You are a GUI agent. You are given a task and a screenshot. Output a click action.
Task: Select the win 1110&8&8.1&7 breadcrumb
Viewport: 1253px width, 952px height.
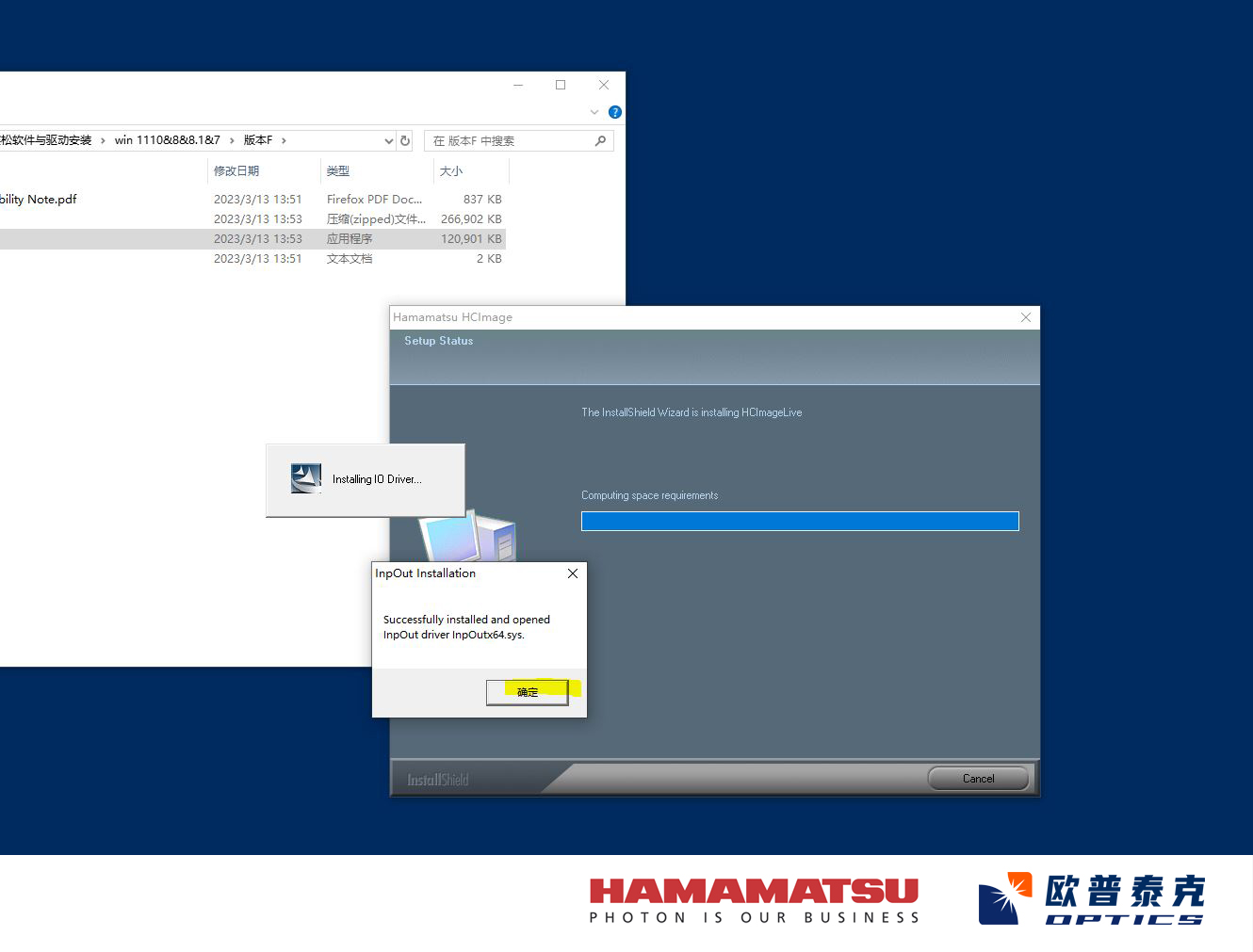[x=167, y=140]
